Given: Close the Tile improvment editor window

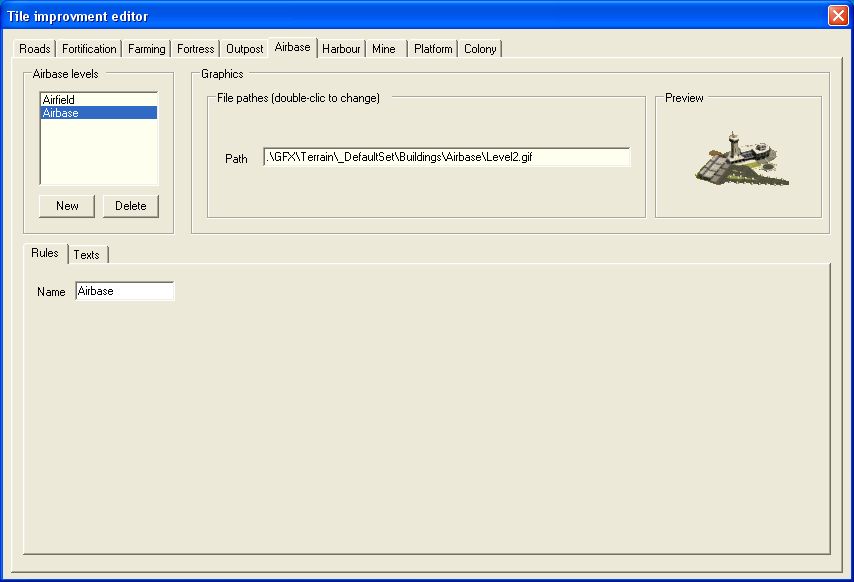Looking at the screenshot, I should 837,16.
